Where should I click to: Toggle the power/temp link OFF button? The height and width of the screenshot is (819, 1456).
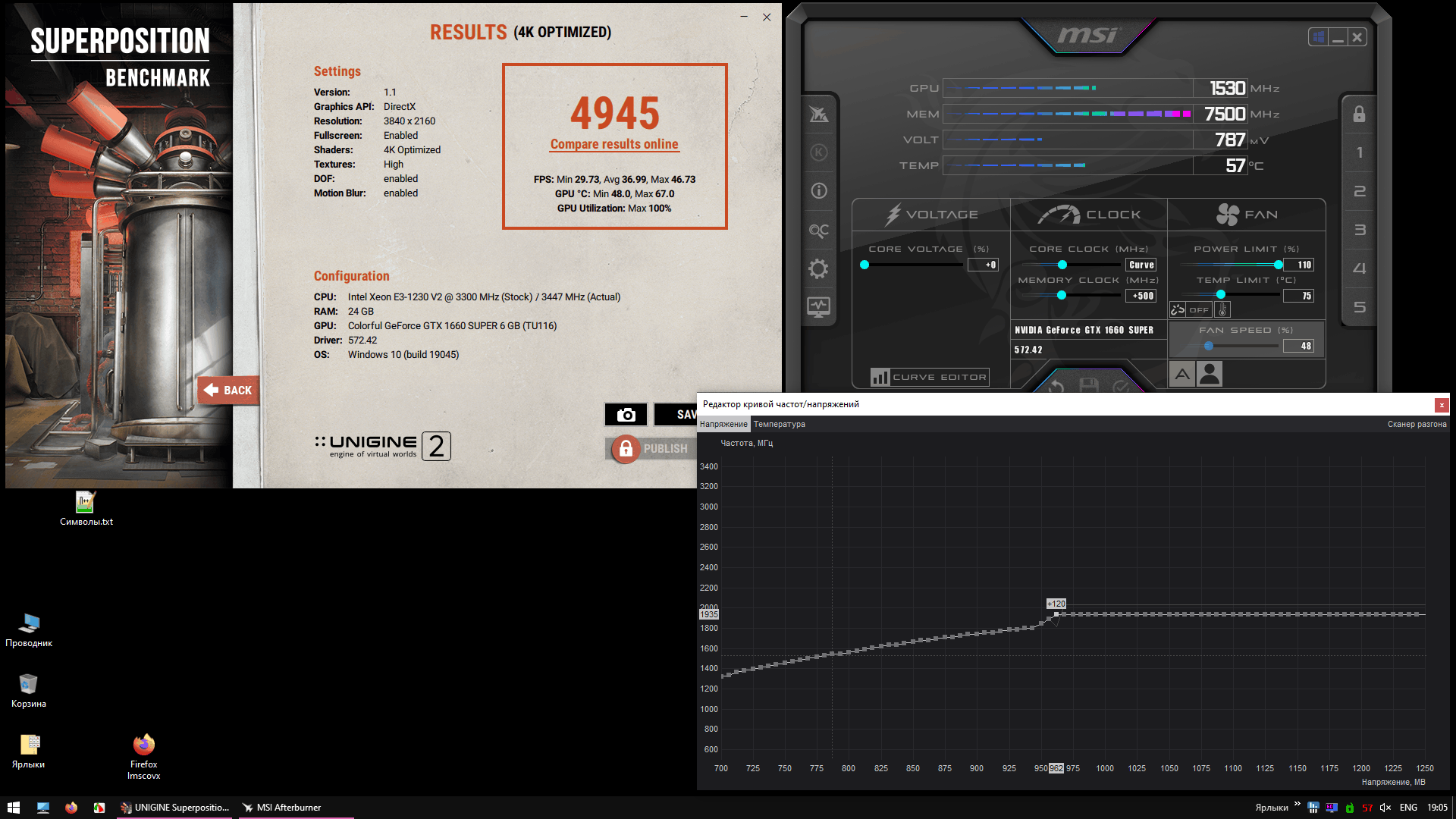pos(1191,309)
